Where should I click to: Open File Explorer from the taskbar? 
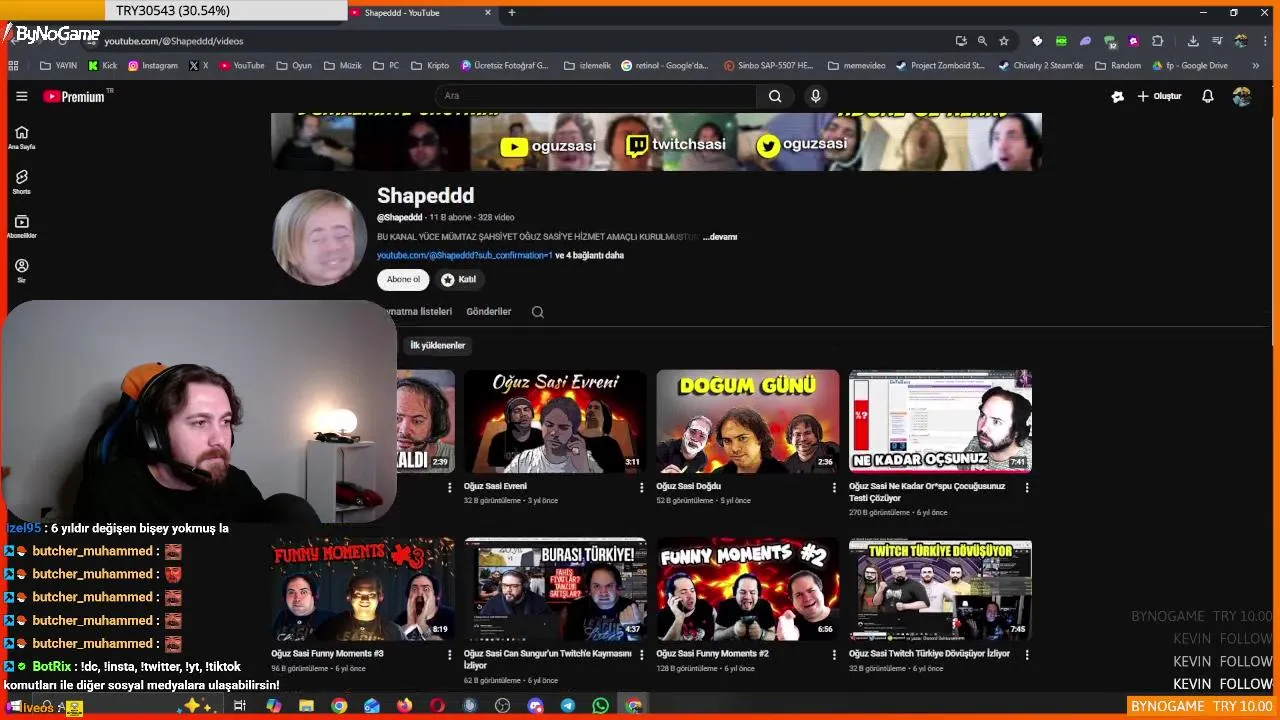pos(306,706)
